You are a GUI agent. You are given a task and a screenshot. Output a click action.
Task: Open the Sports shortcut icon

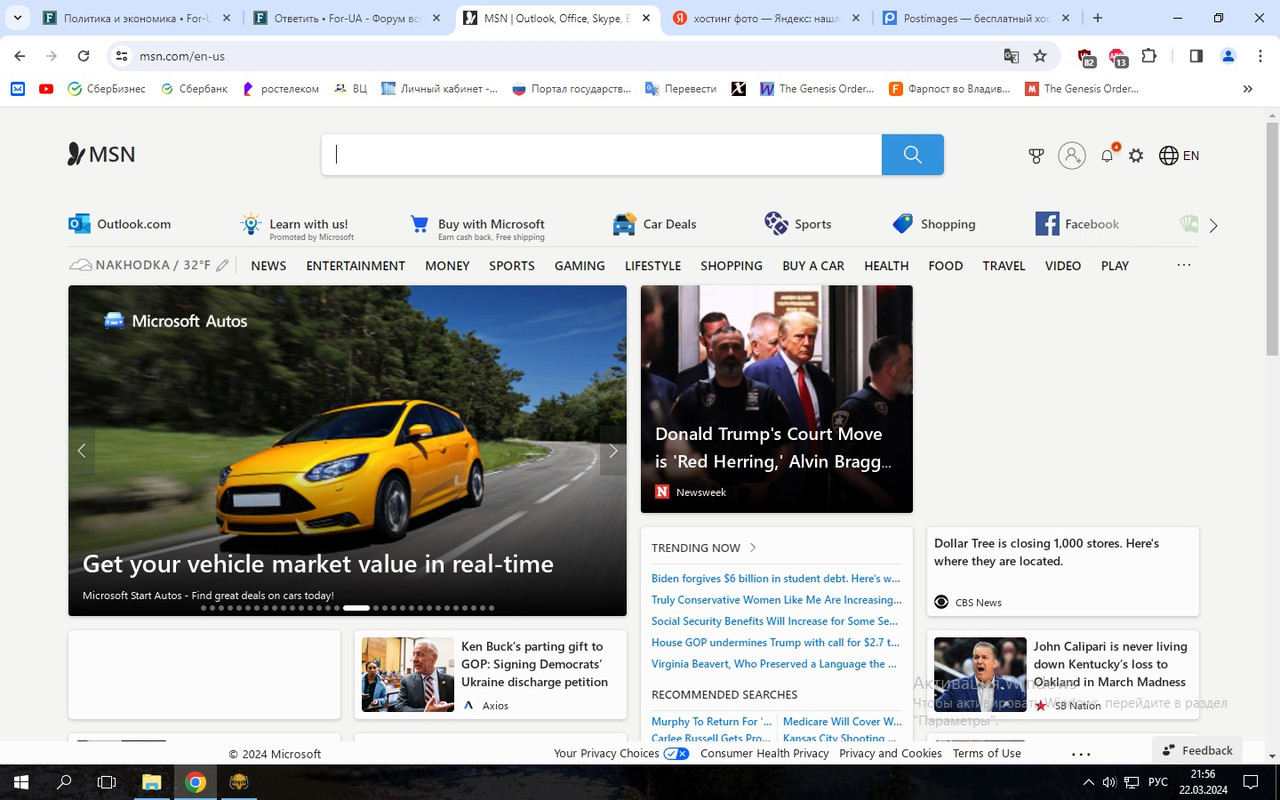pos(776,223)
